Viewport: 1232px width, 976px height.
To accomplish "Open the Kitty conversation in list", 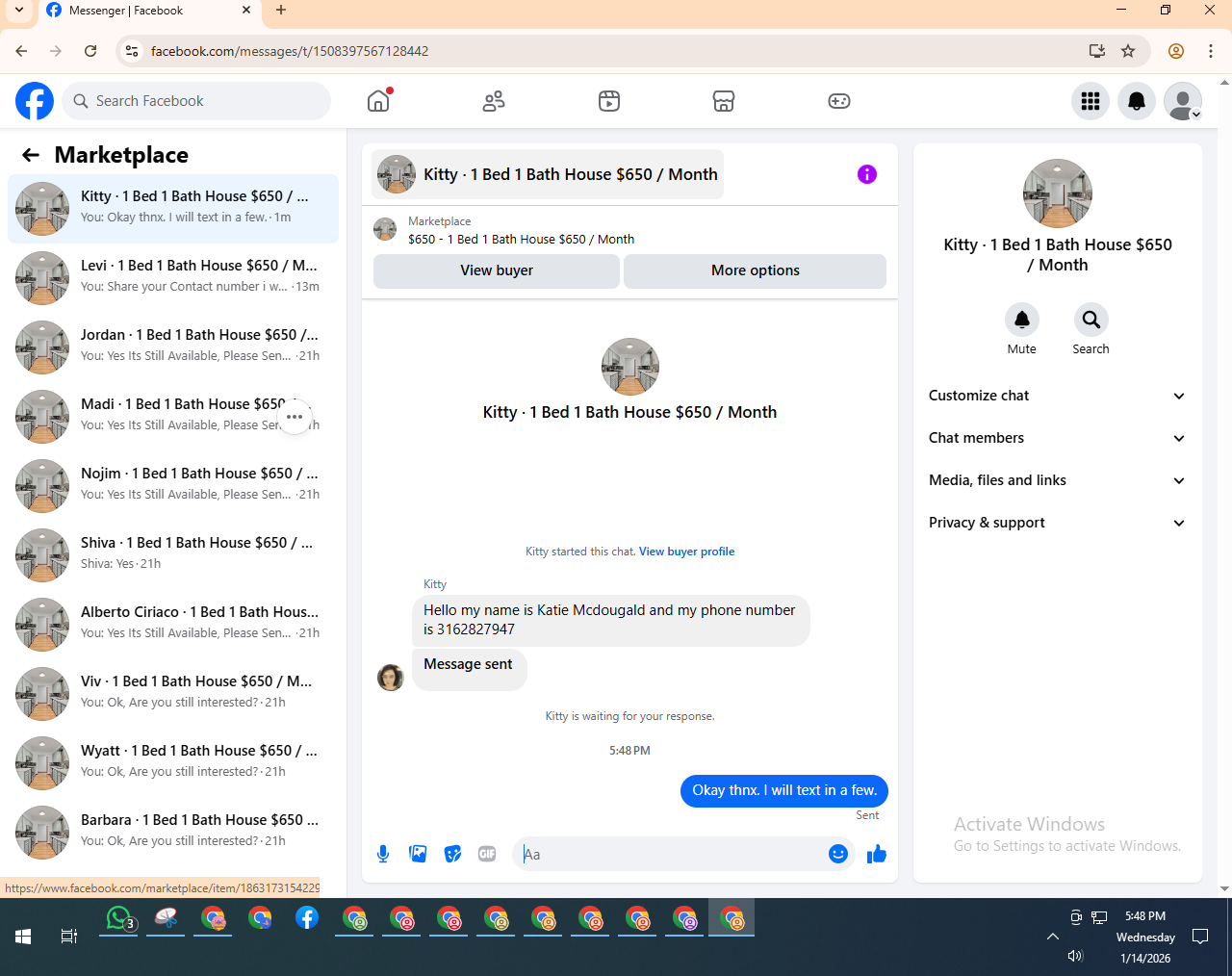I will pyautogui.click(x=173, y=209).
